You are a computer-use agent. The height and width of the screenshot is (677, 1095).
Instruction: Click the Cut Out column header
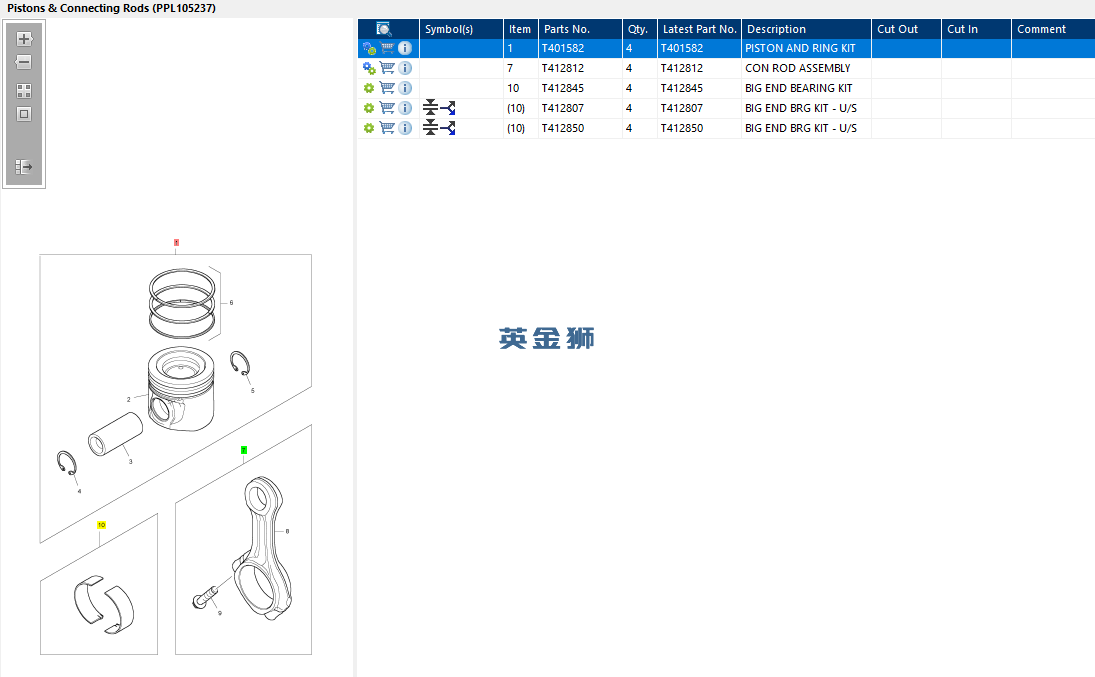pyautogui.click(x=906, y=29)
